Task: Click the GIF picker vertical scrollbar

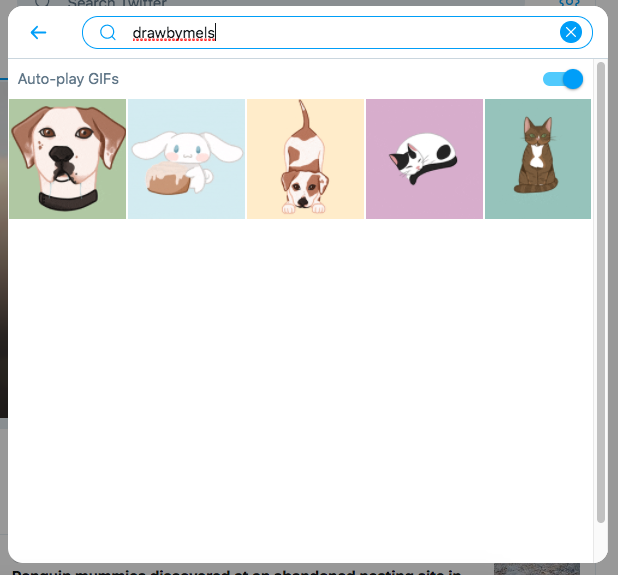Action: (x=601, y=292)
